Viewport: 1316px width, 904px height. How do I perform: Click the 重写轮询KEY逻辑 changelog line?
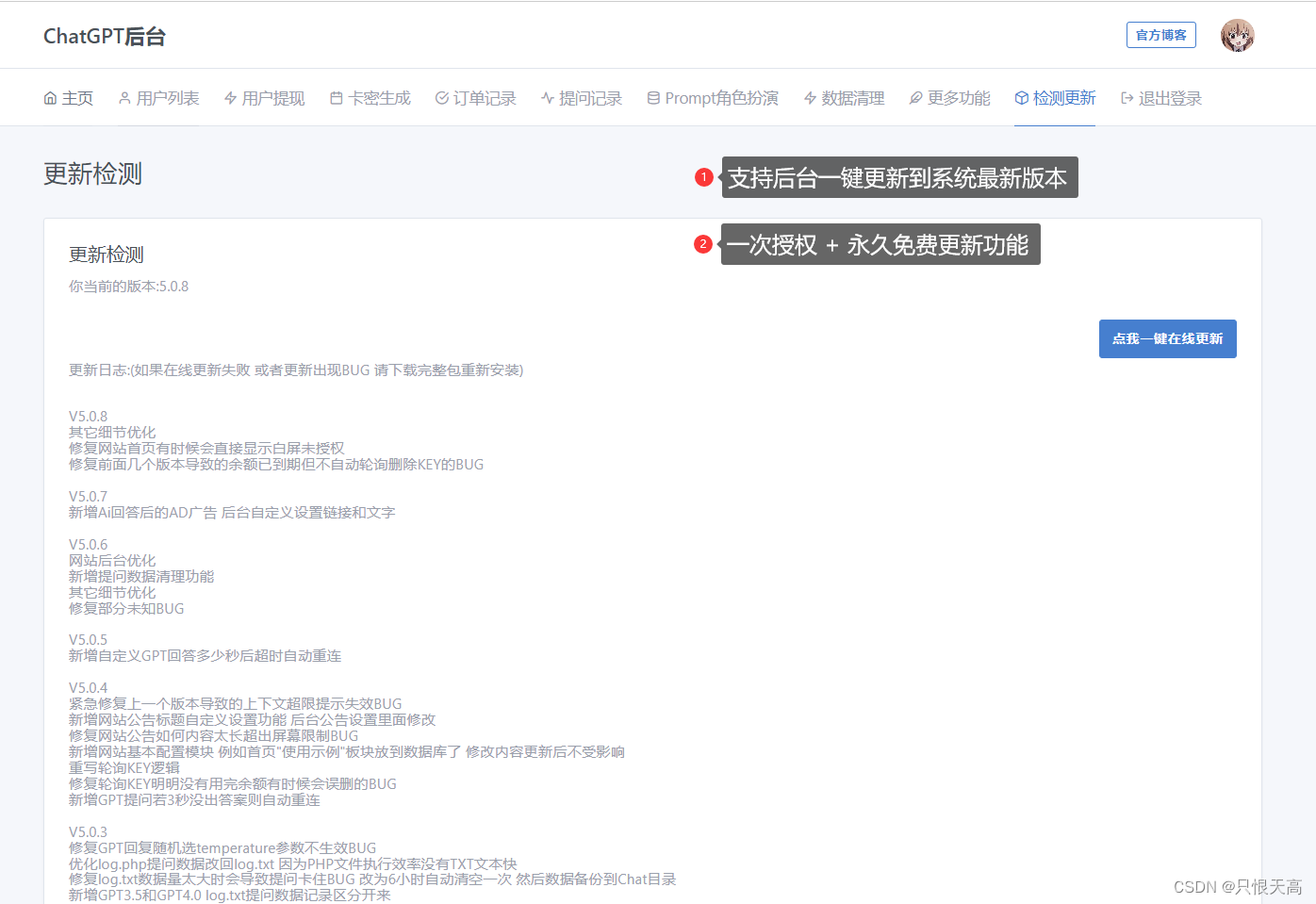tap(124, 768)
